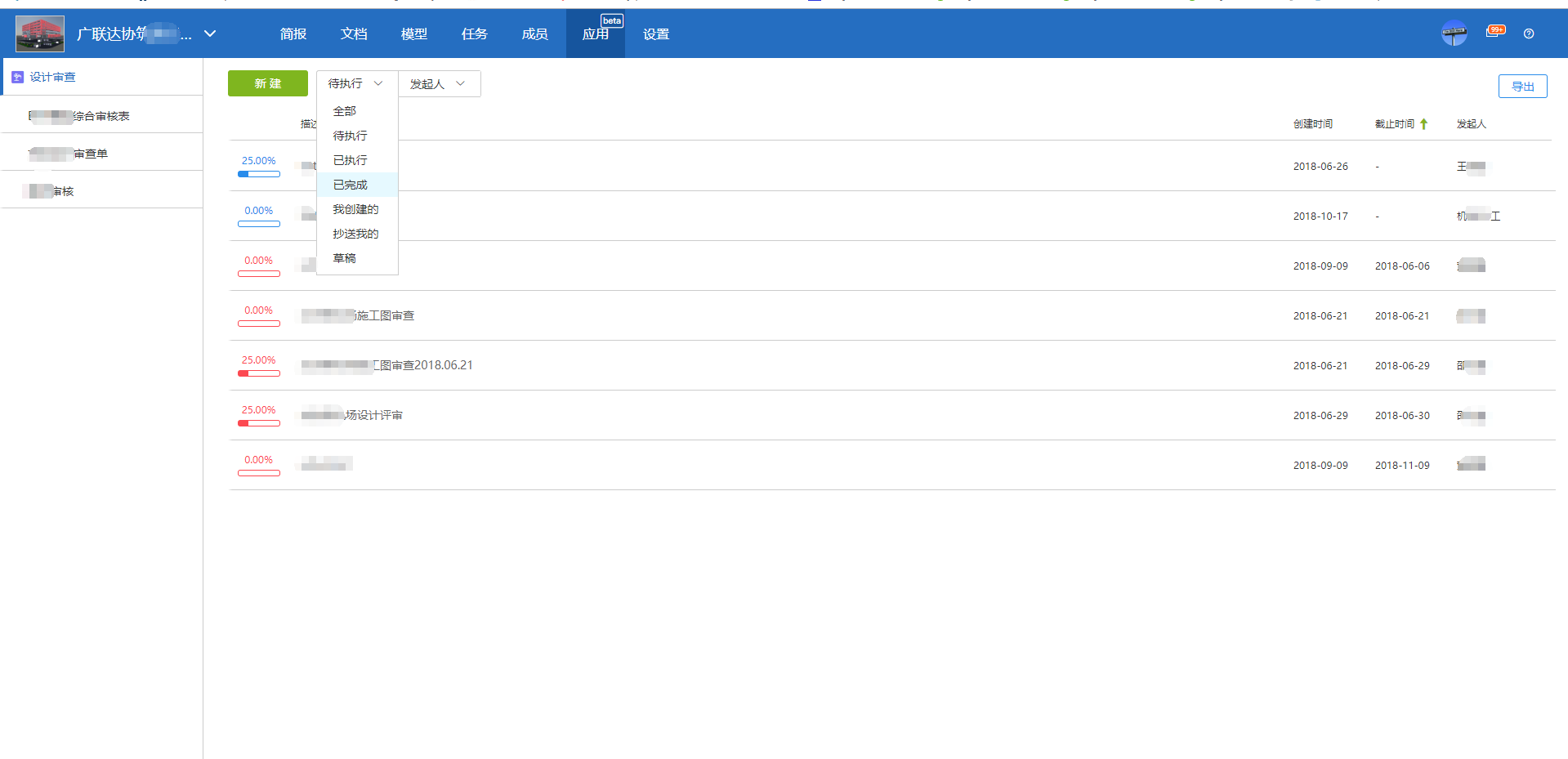This screenshot has width=1568, height=759.
Task: Open notifications with 99+ badge
Action: [1494, 33]
